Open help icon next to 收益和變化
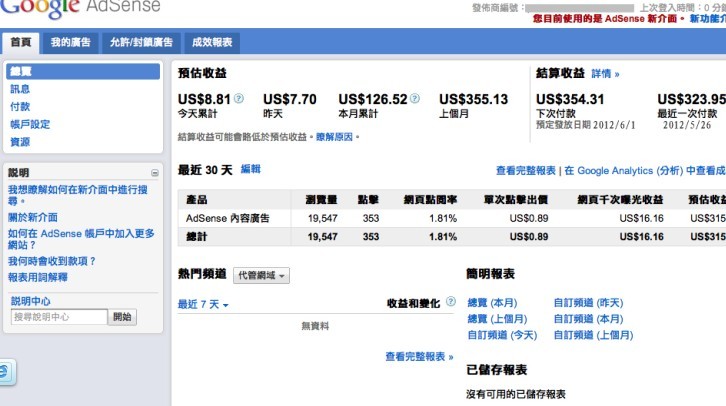 (451, 302)
